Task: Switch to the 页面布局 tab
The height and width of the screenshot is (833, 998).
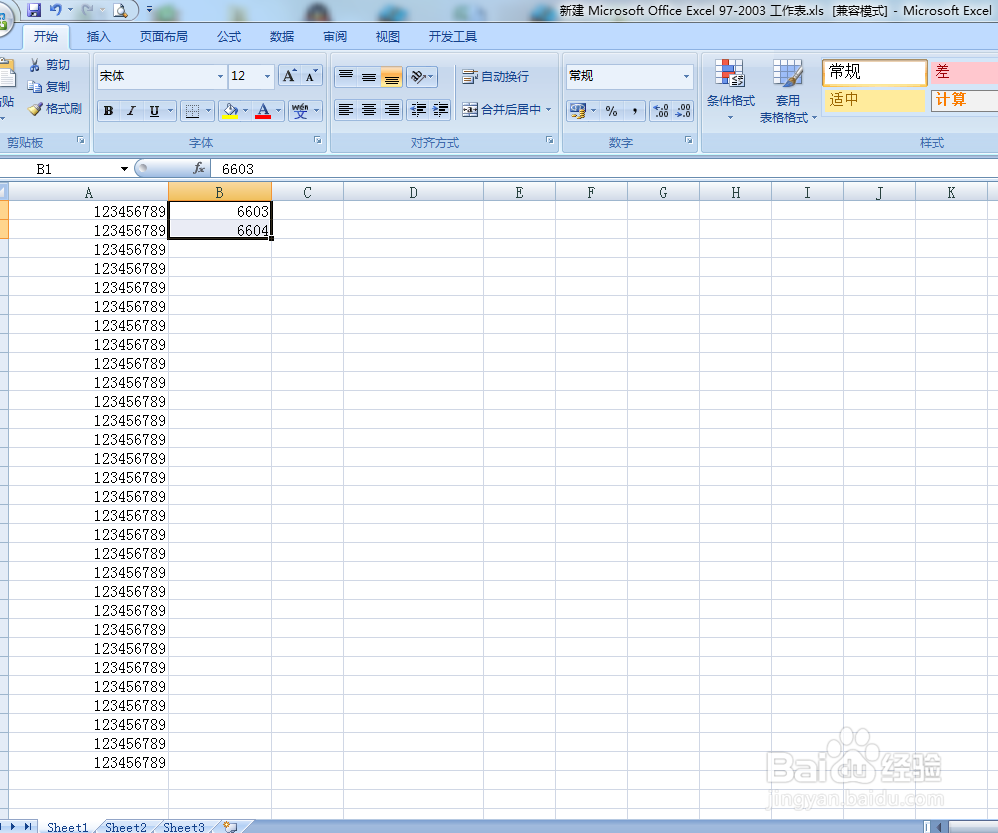Action: (164, 37)
